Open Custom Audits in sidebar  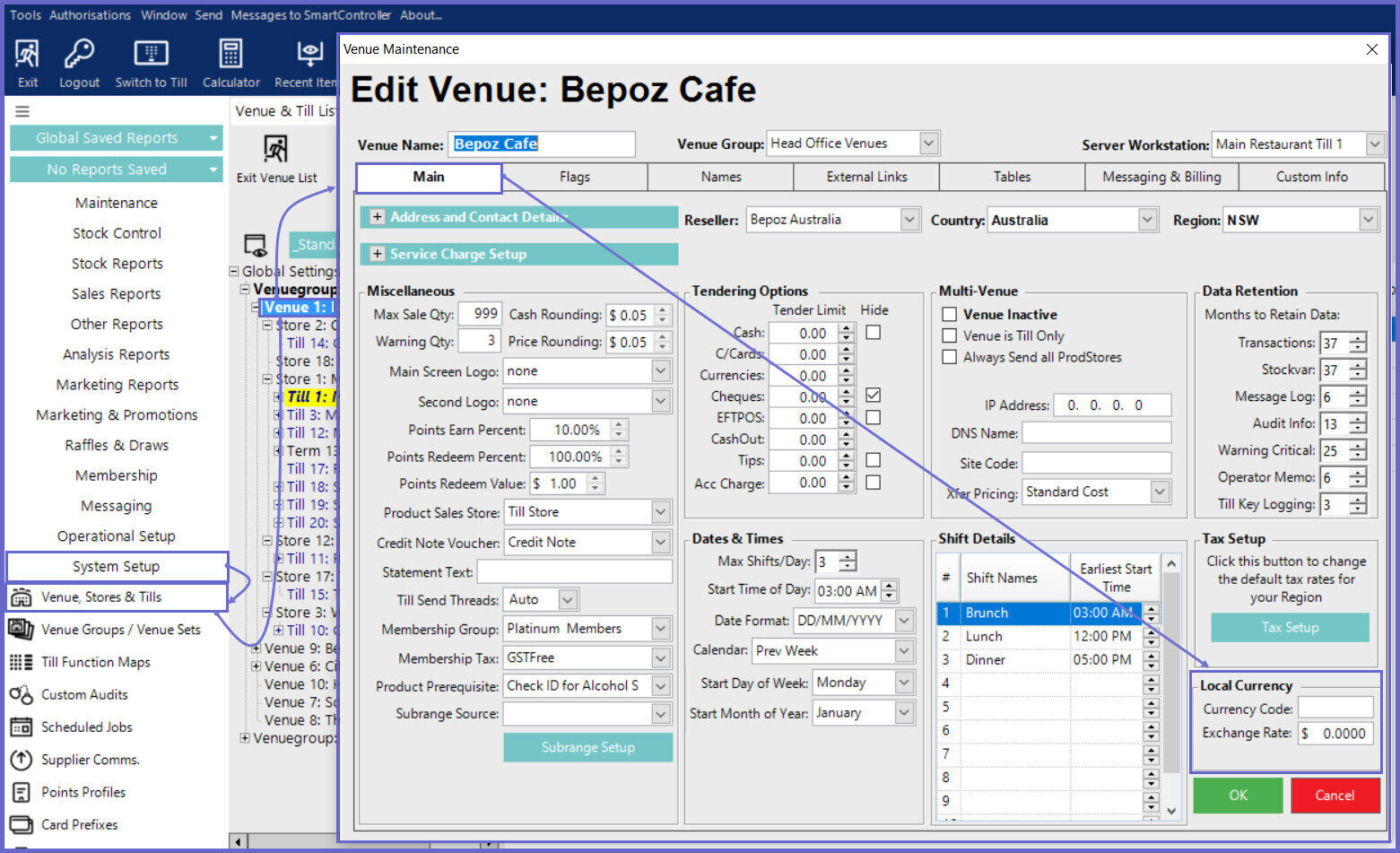tap(84, 694)
